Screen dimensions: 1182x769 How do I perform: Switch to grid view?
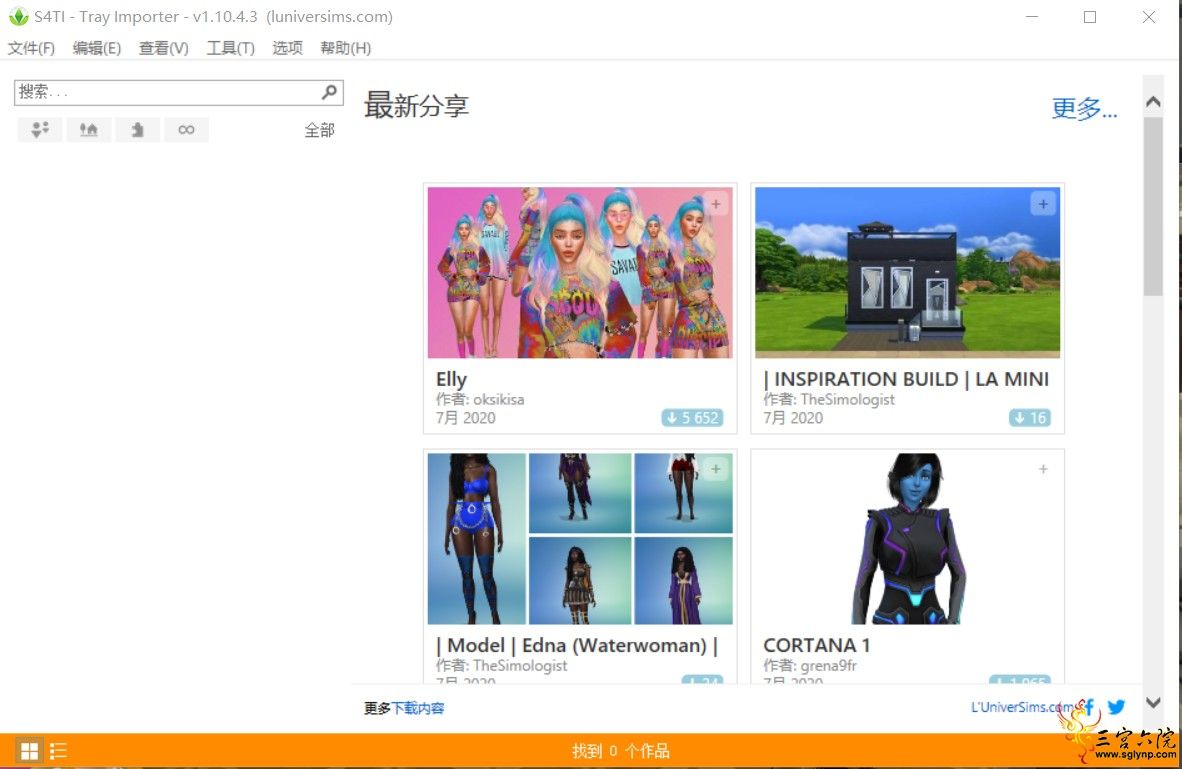point(29,751)
